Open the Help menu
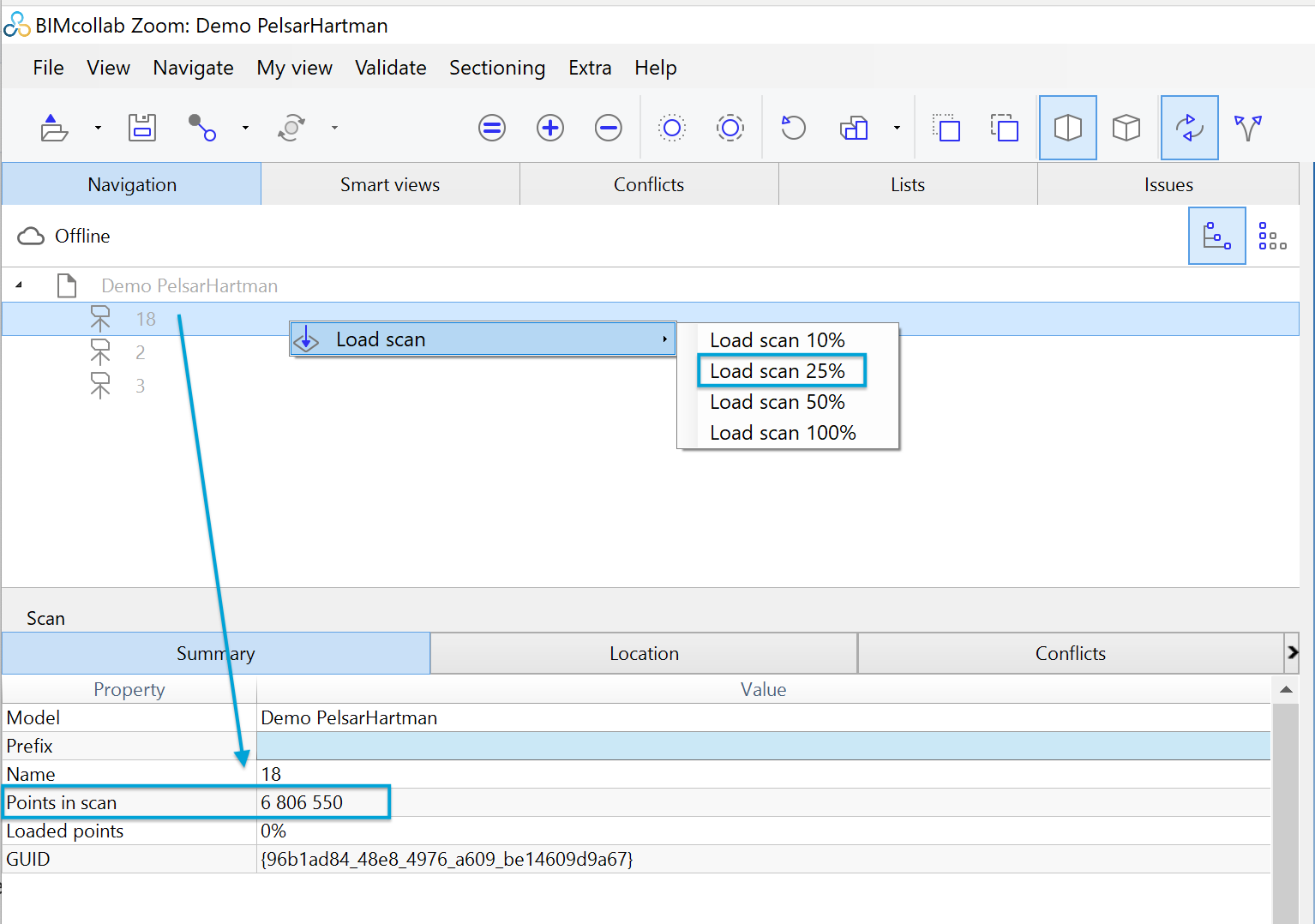The height and width of the screenshot is (924, 1315). pos(655,68)
